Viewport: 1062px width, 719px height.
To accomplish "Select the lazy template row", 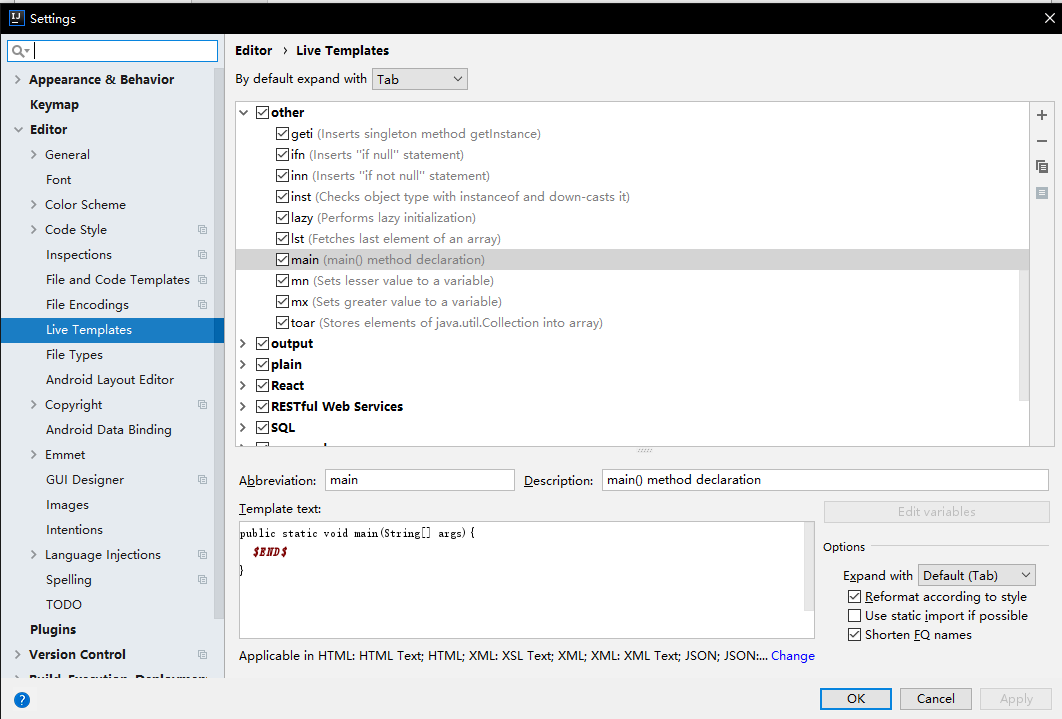I will pos(632,217).
